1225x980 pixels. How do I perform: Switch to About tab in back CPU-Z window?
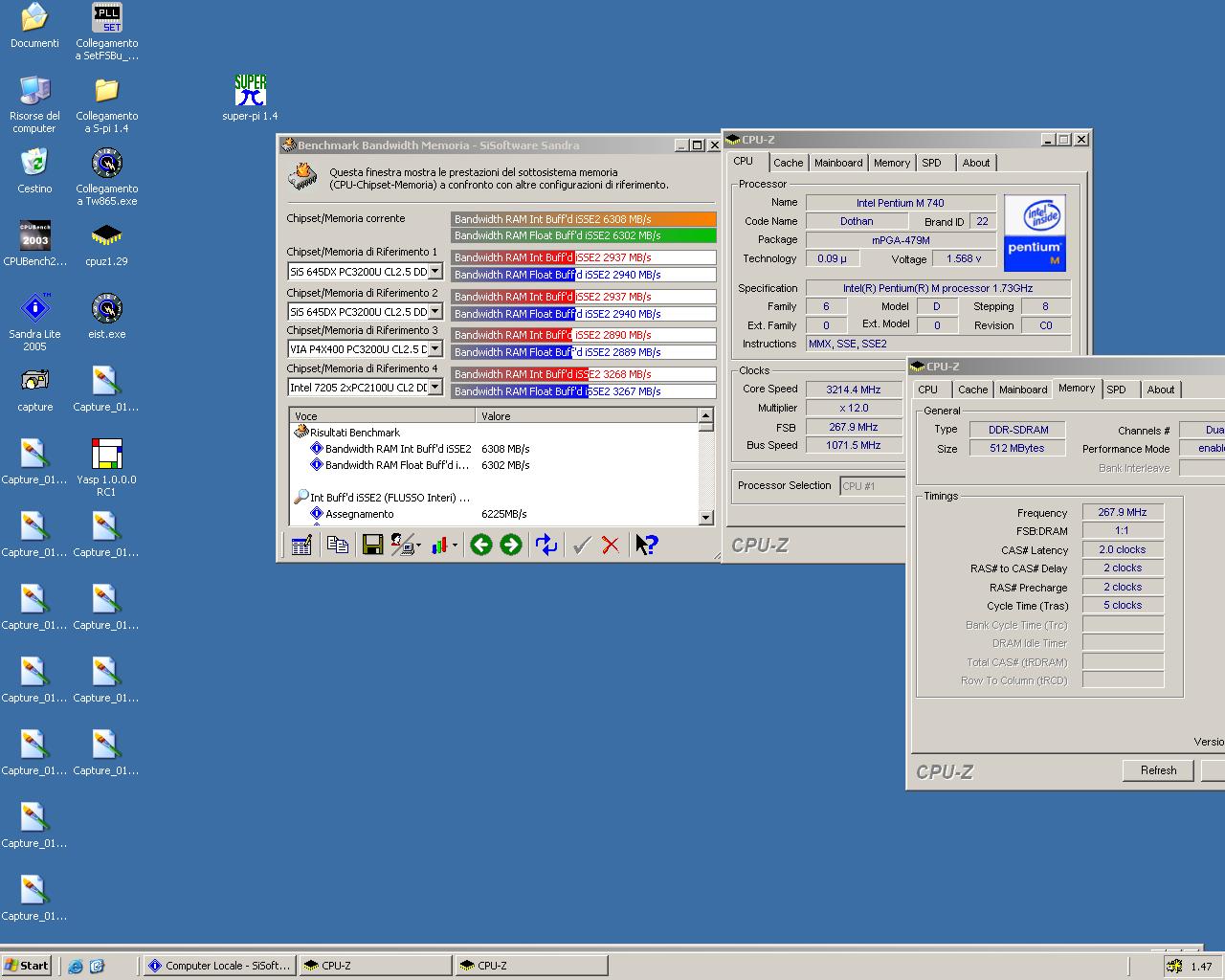click(x=976, y=163)
